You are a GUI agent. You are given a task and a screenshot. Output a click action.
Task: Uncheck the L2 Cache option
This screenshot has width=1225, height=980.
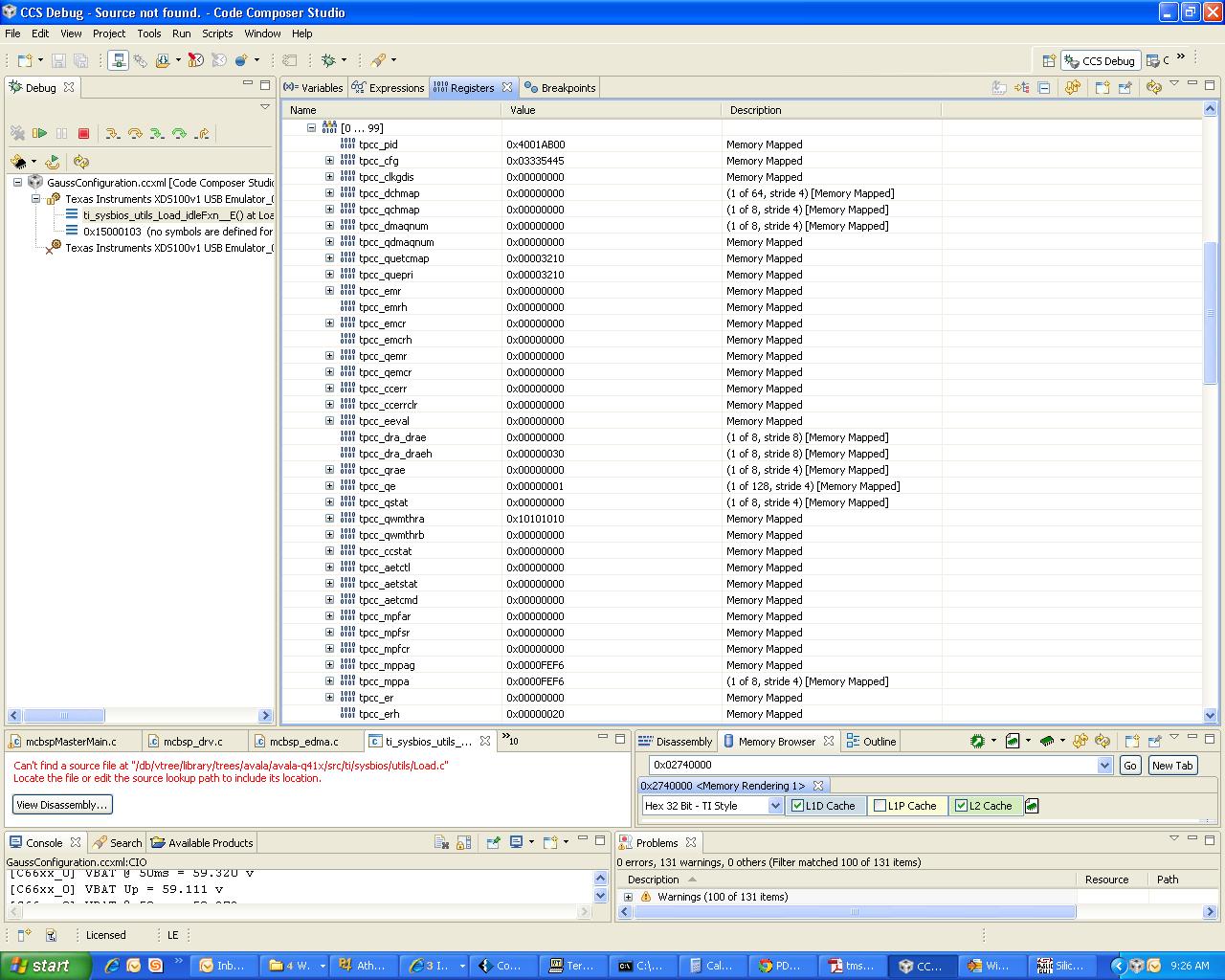coord(961,805)
